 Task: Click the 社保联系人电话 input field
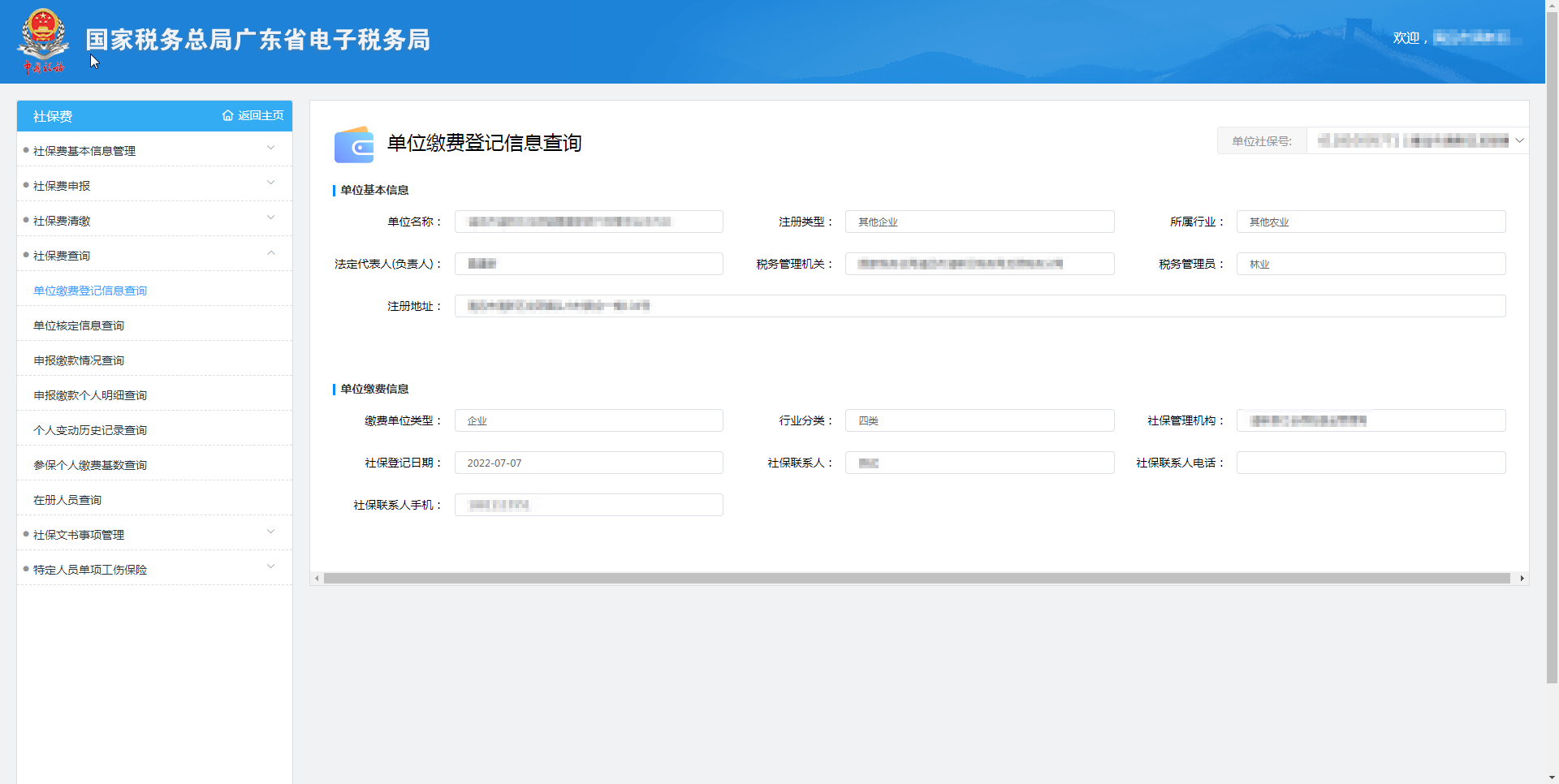pos(1371,463)
